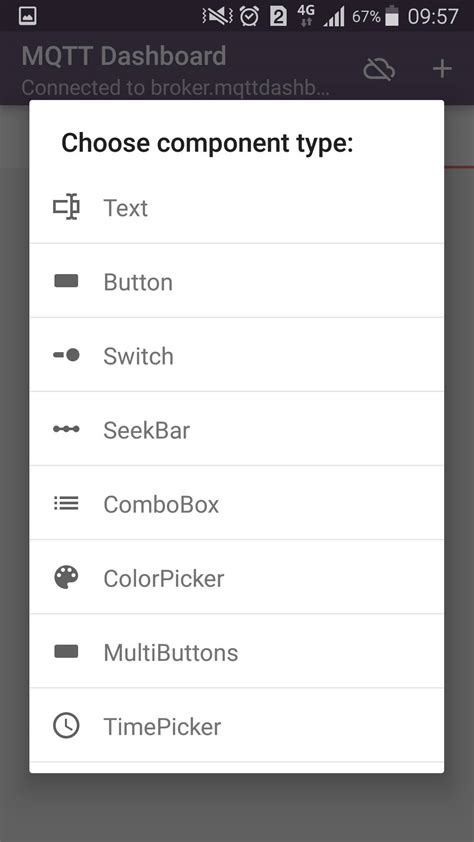Click the SeekBar slider icon
Viewport: 474px width, 842px height.
(66, 429)
